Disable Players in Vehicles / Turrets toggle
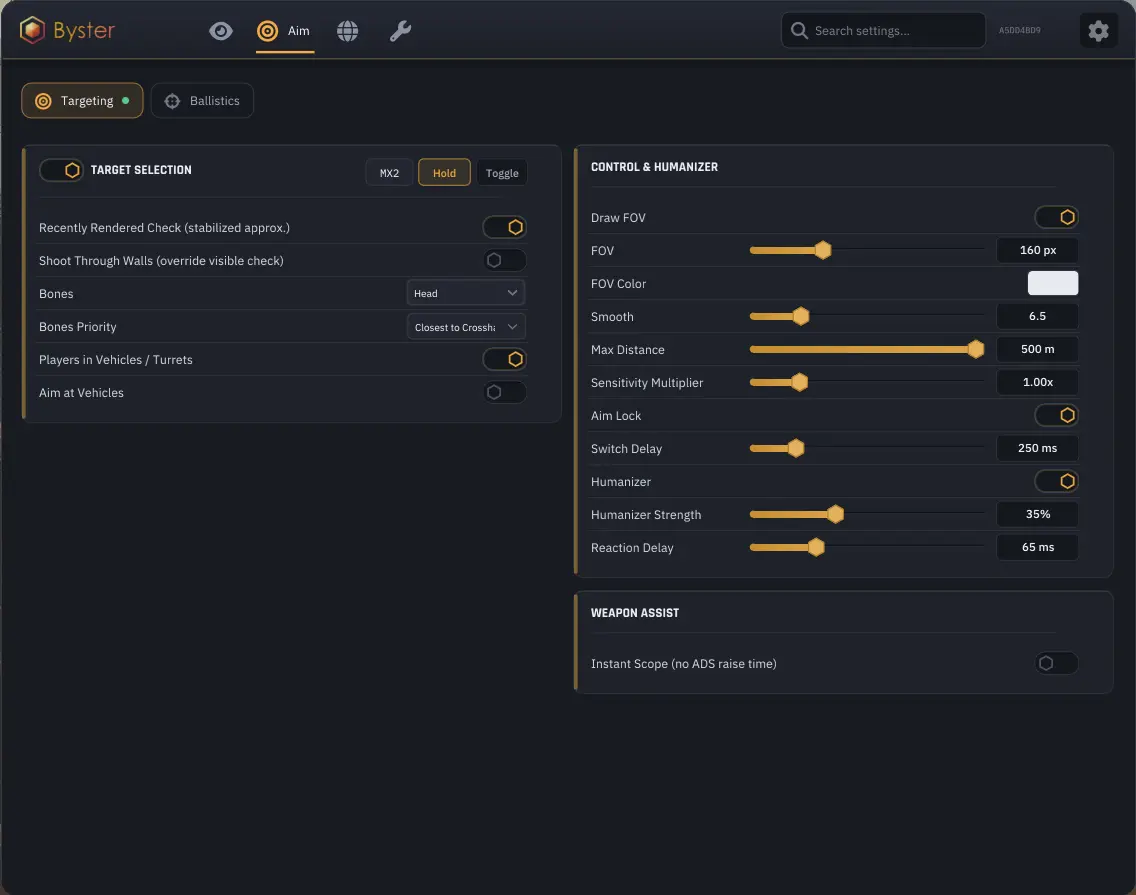 pos(504,359)
